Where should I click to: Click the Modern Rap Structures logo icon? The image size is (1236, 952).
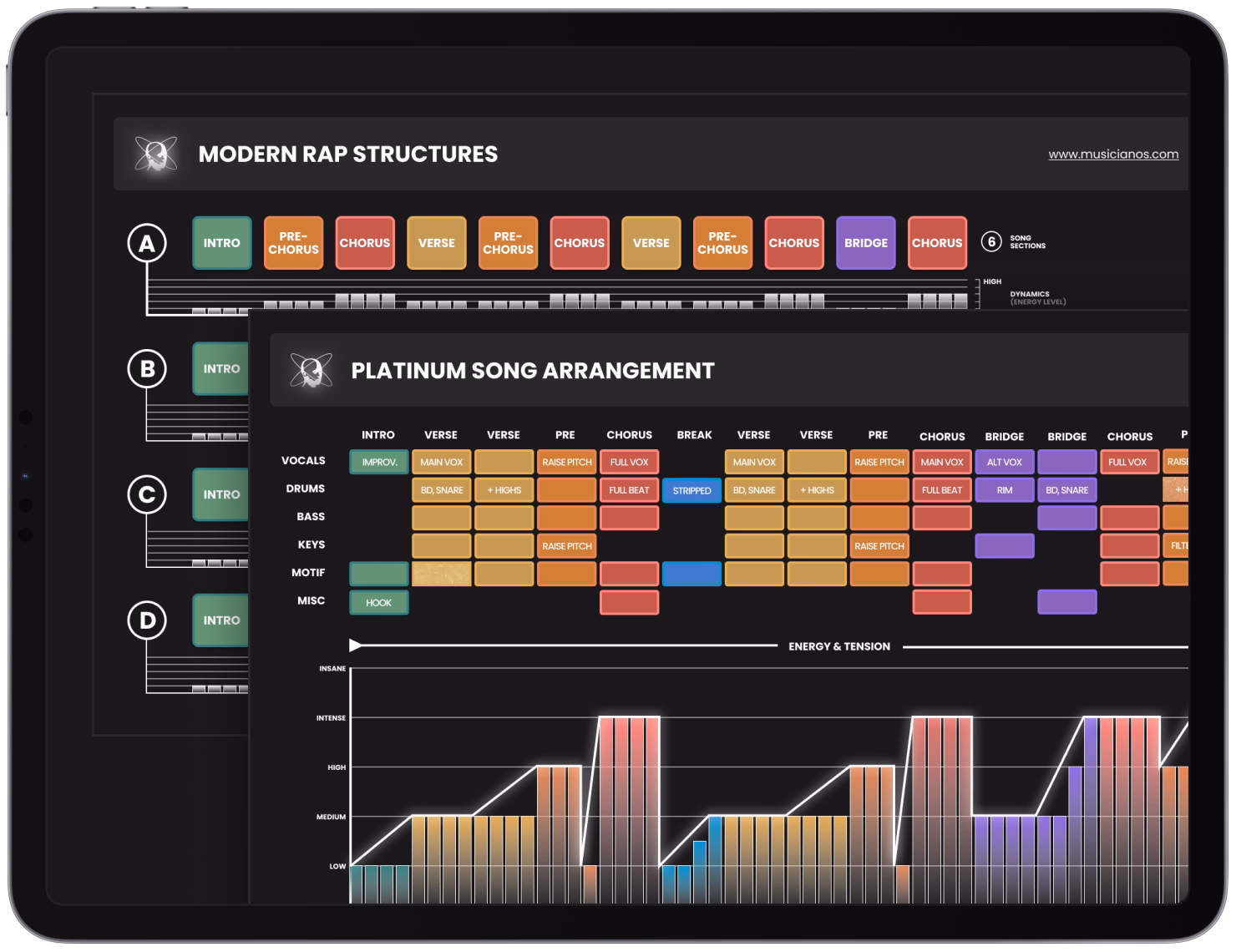pos(155,154)
